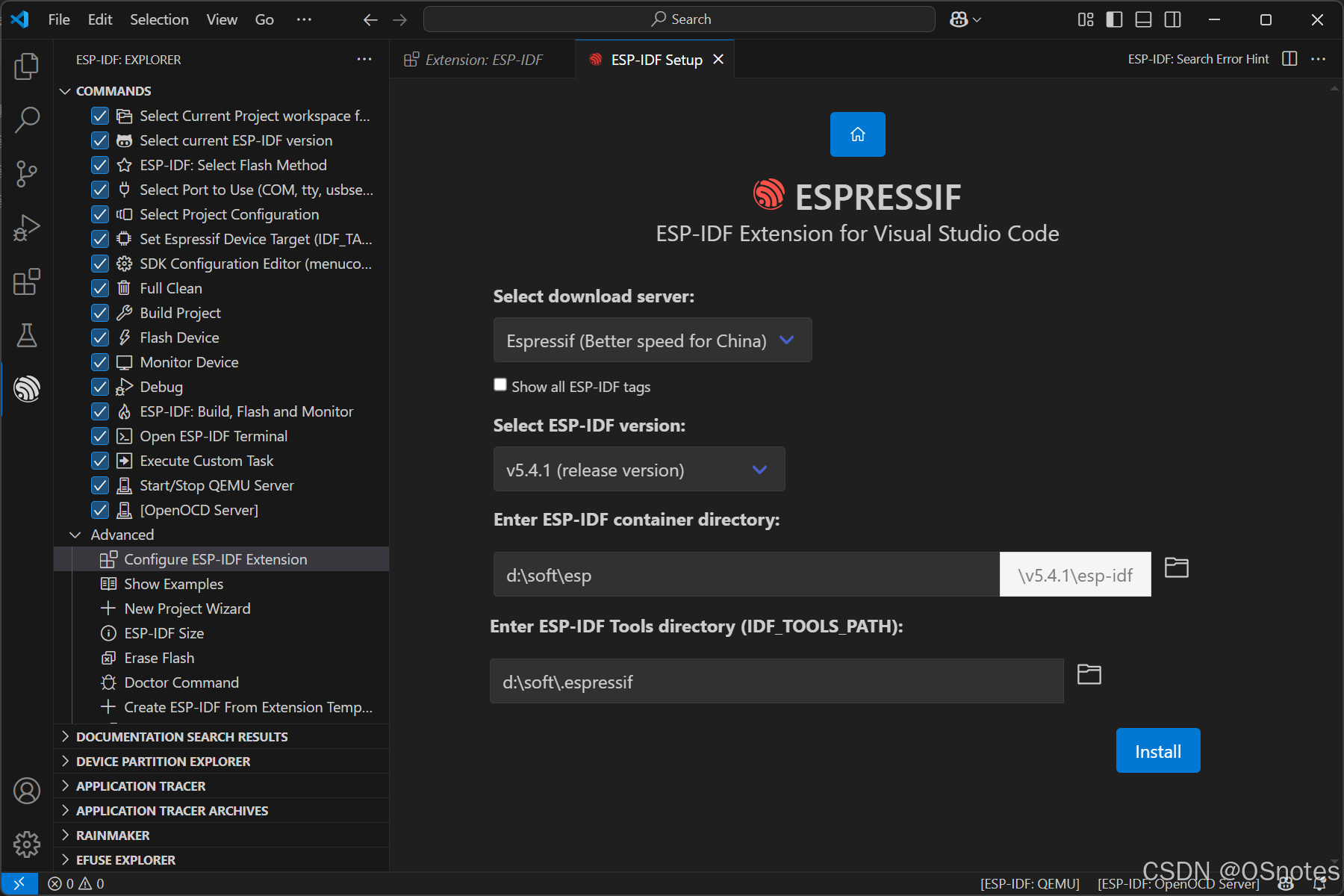Switch to the Extension: ESP-IDF tab

pos(482,60)
